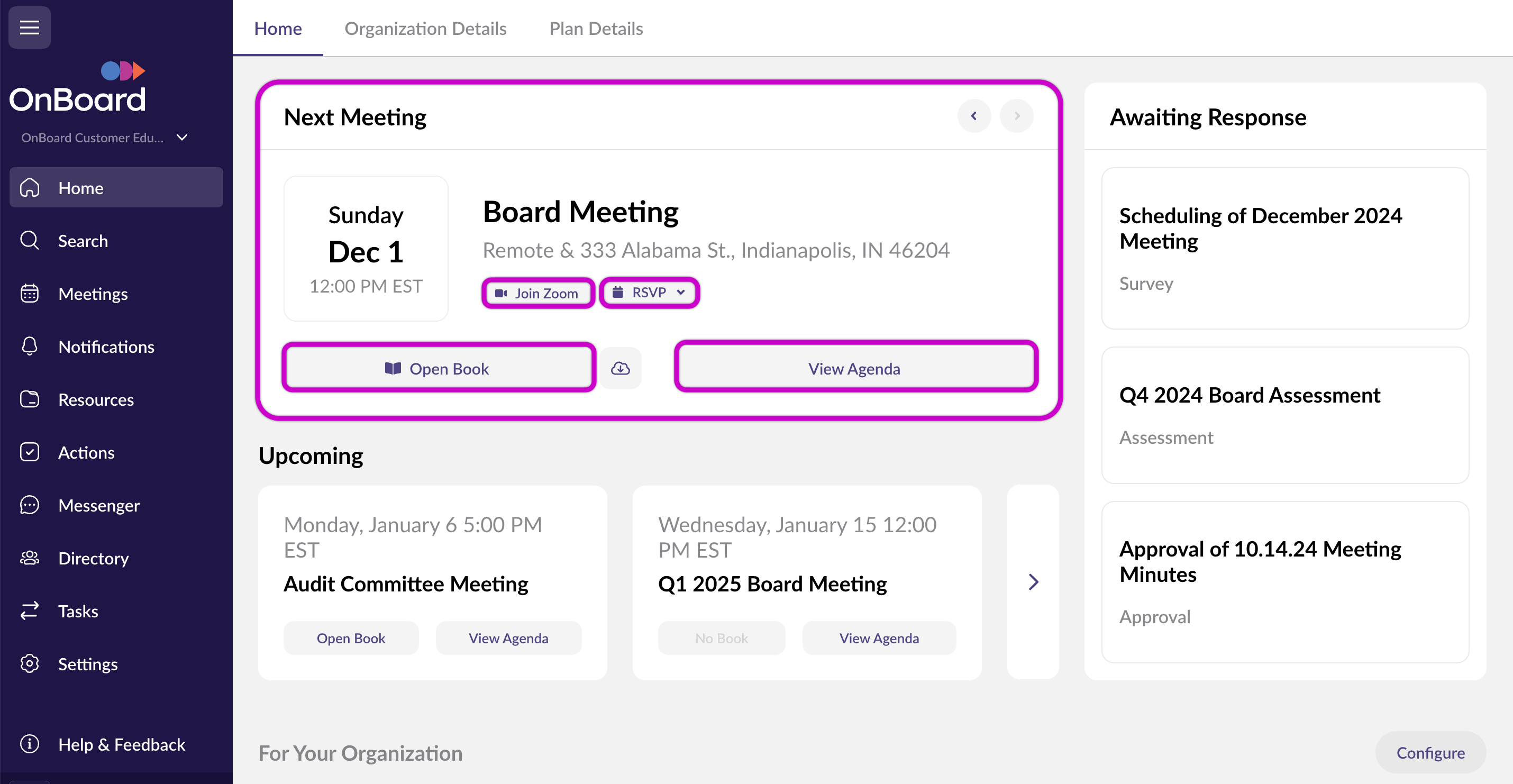View Agenda for Audit Committee Meeting
The width and height of the screenshot is (1513, 784).
coord(508,638)
